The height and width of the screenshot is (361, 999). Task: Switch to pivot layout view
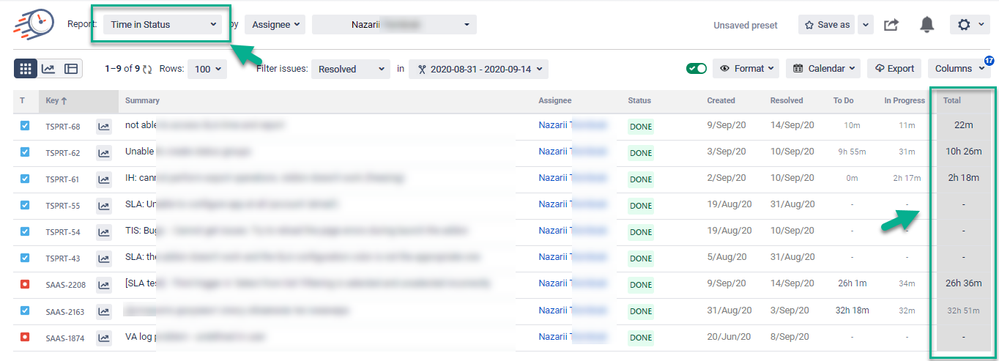[71, 69]
